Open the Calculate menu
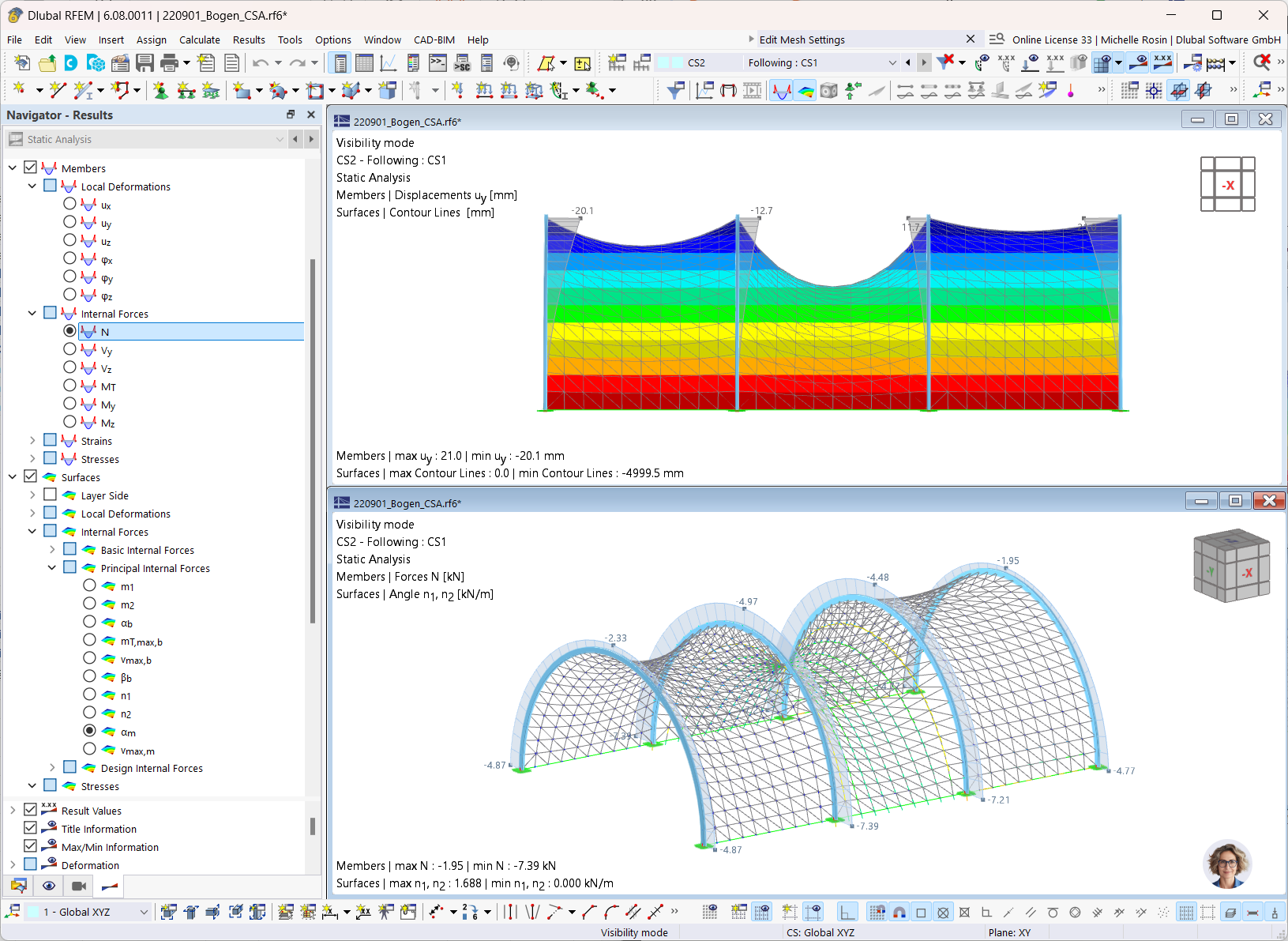 [199, 40]
